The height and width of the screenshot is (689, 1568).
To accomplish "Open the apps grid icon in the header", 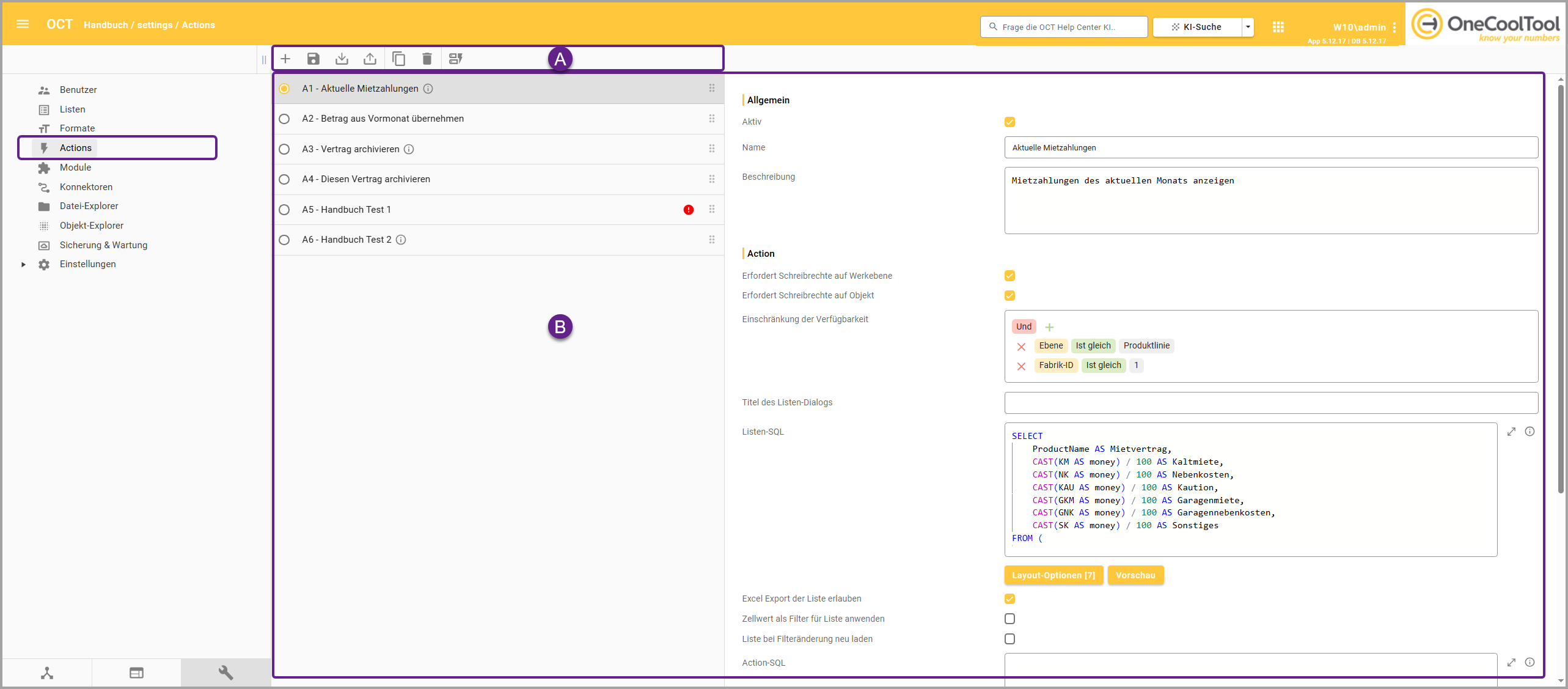I will pos(1278,27).
